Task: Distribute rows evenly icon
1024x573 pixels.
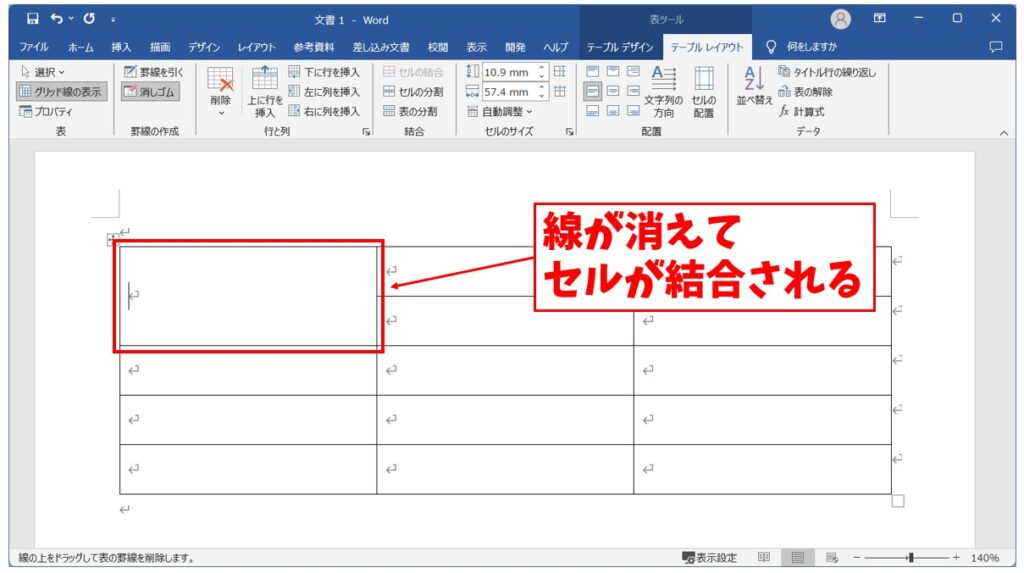Action: click(560, 71)
